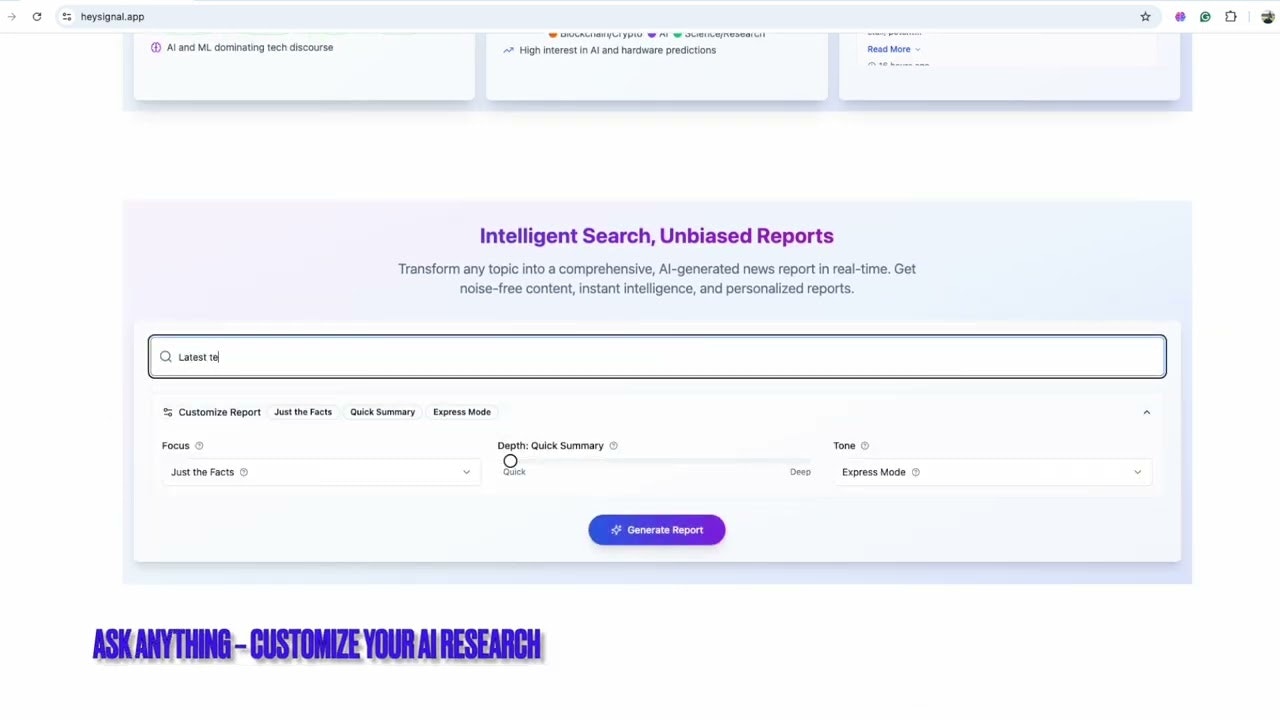Click the brain icon by AI and ML discourse

click(x=156, y=47)
